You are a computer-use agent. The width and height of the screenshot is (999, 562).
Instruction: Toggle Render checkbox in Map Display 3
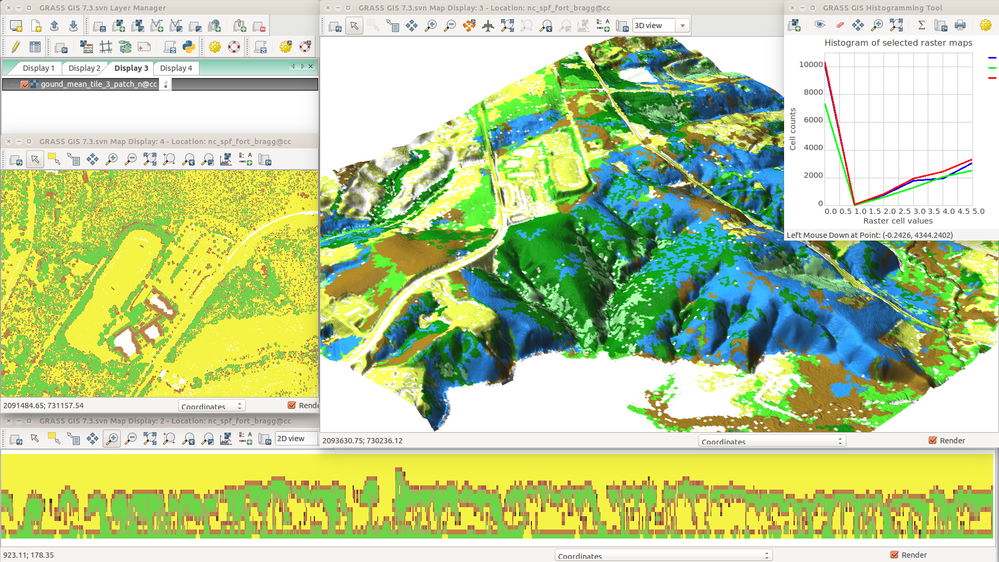[933, 440]
